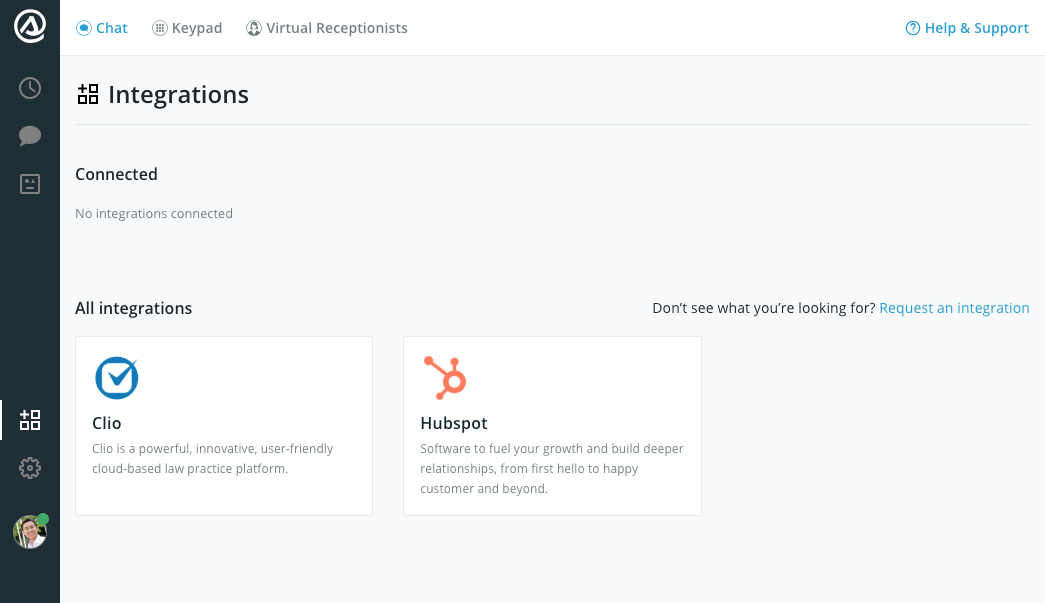Open the Request an integration link

point(954,307)
